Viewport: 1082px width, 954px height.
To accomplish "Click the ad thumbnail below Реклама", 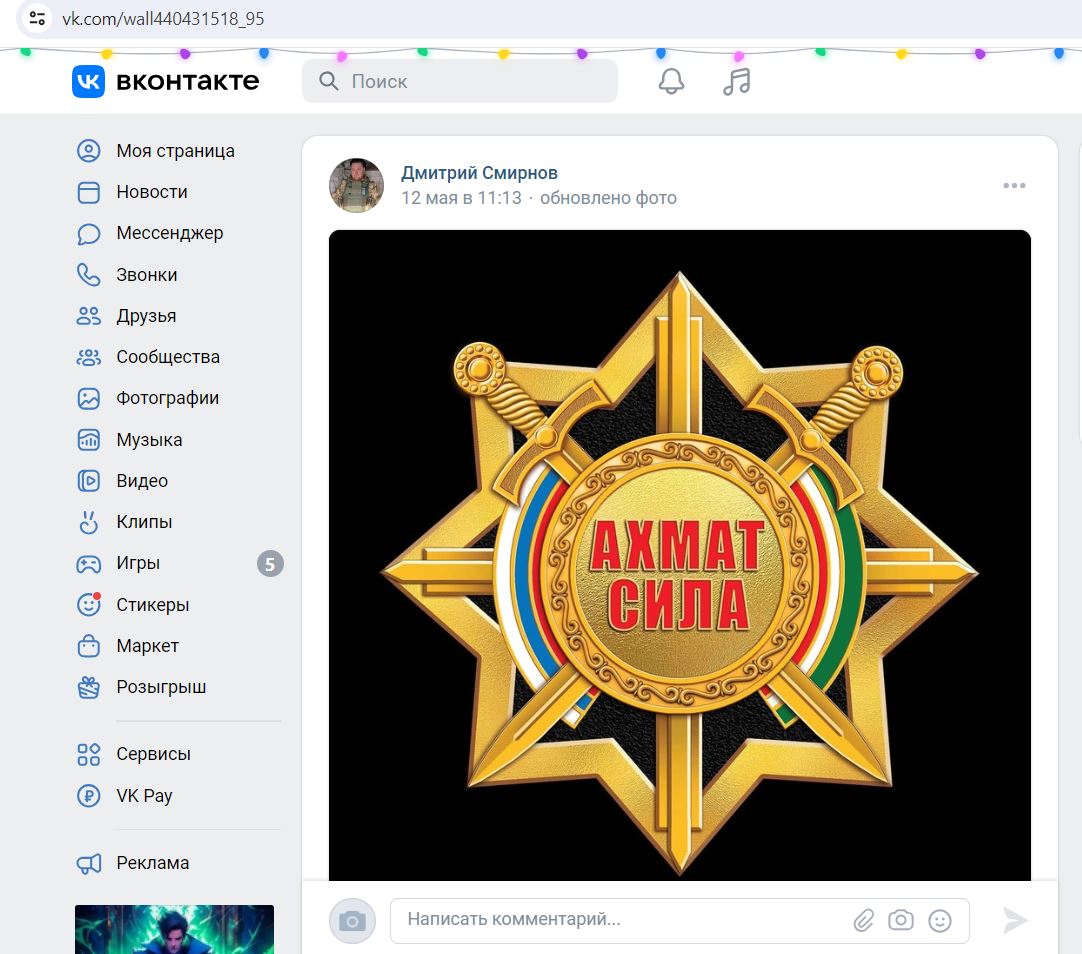I will tap(175, 929).
